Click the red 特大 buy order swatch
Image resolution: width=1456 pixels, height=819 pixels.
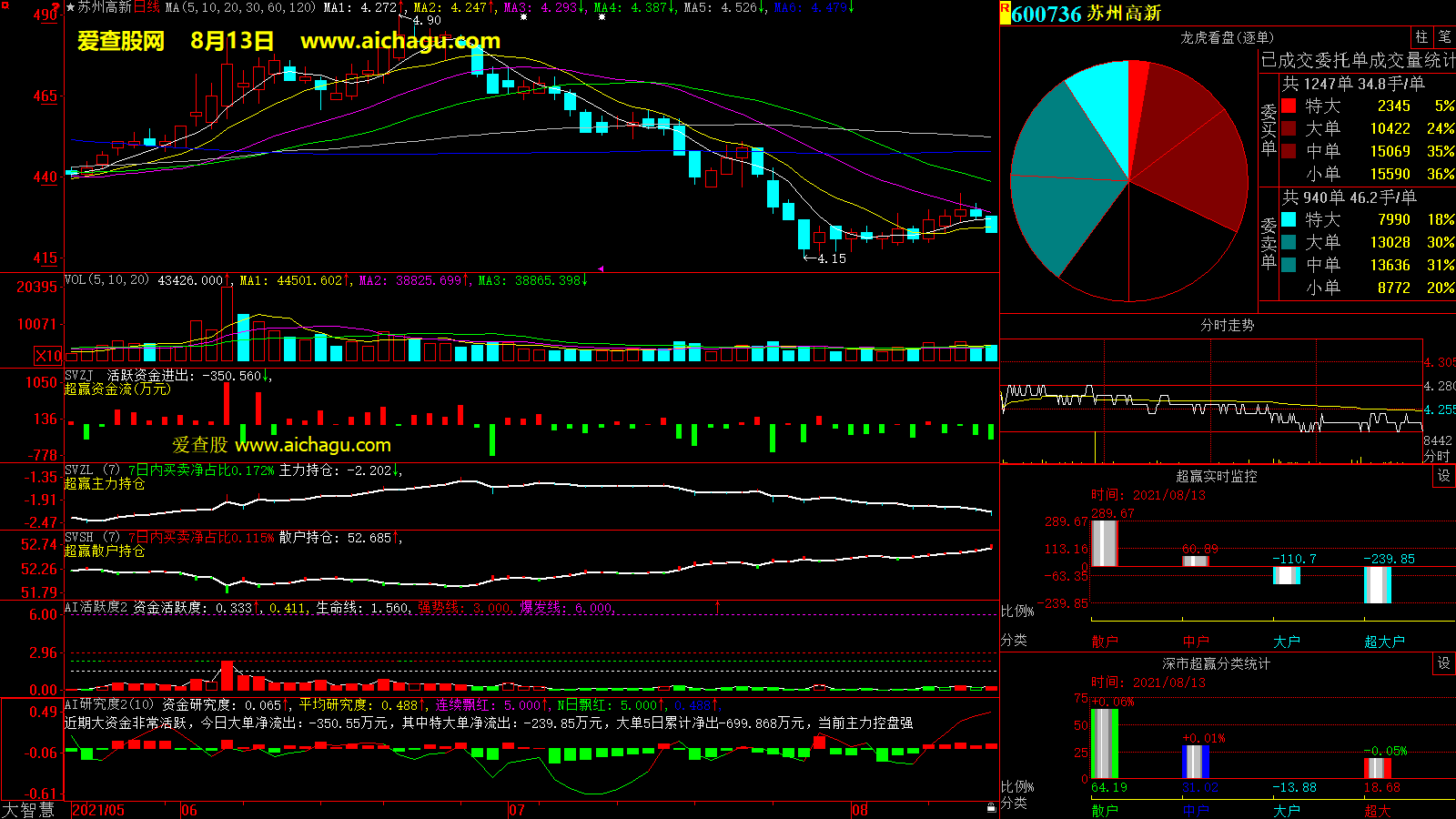pyautogui.click(x=1289, y=106)
